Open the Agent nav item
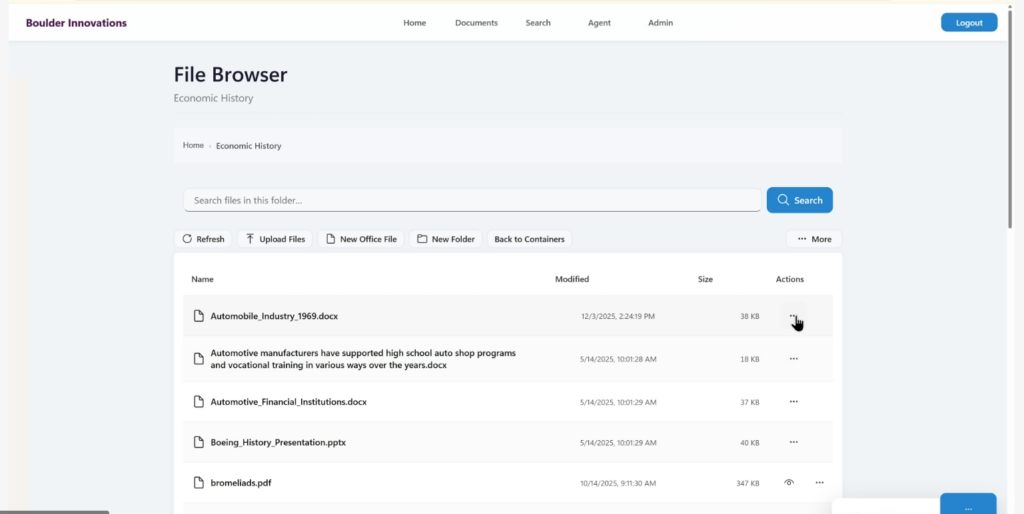The image size is (1024, 514). point(599,23)
